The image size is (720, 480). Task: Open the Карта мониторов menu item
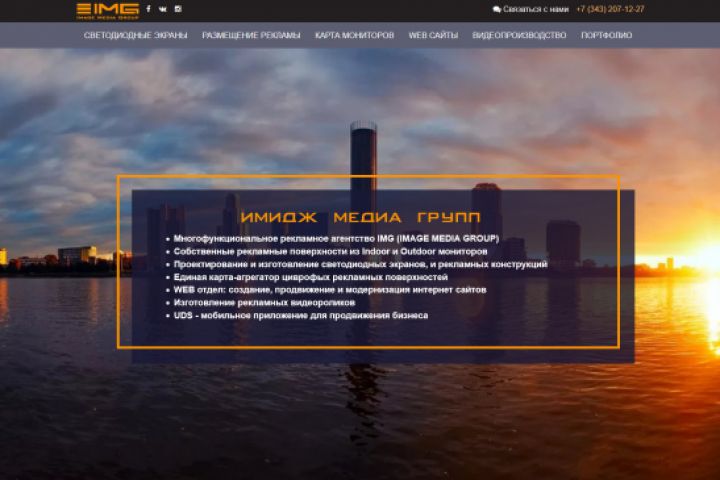coord(354,35)
